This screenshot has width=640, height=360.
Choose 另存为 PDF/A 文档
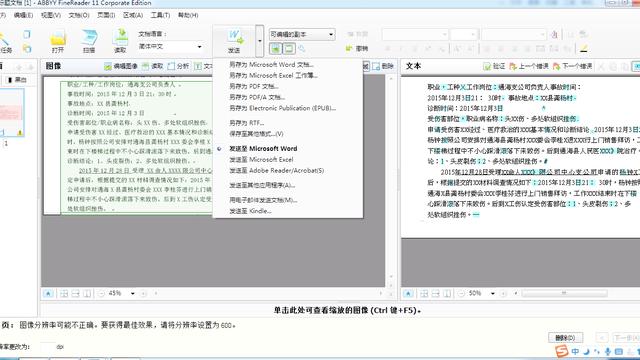pyautogui.click(x=257, y=98)
